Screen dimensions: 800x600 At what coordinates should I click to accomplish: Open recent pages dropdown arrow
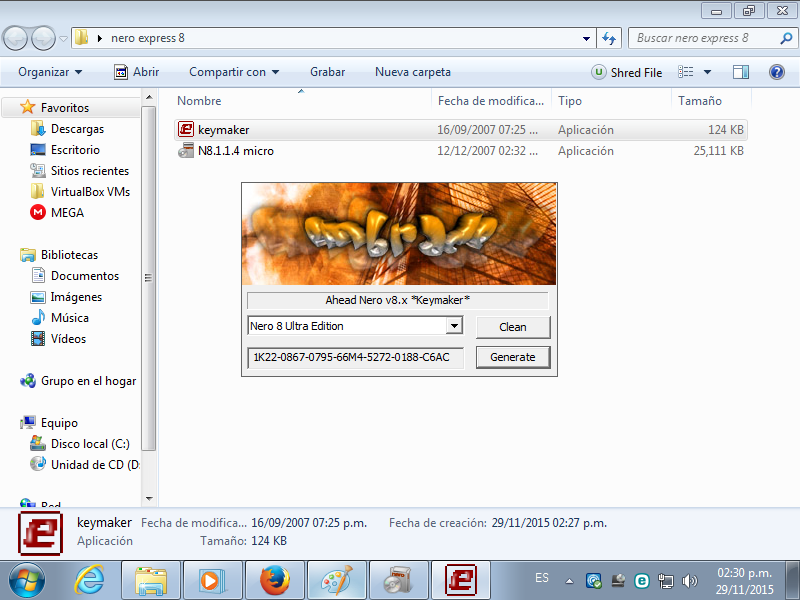(63, 39)
